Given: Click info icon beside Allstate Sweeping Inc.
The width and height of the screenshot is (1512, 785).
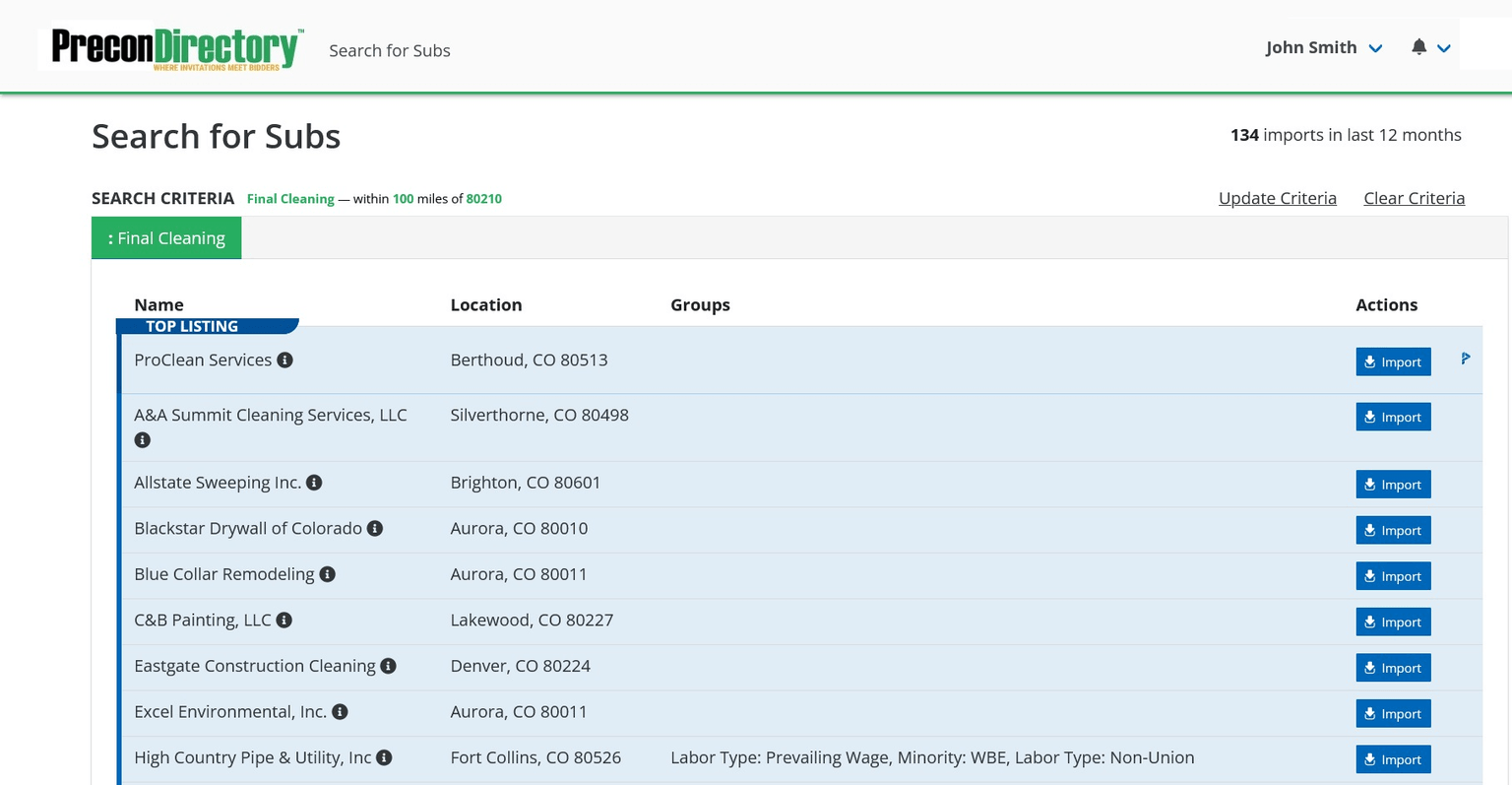Looking at the screenshot, I should coord(314,483).
